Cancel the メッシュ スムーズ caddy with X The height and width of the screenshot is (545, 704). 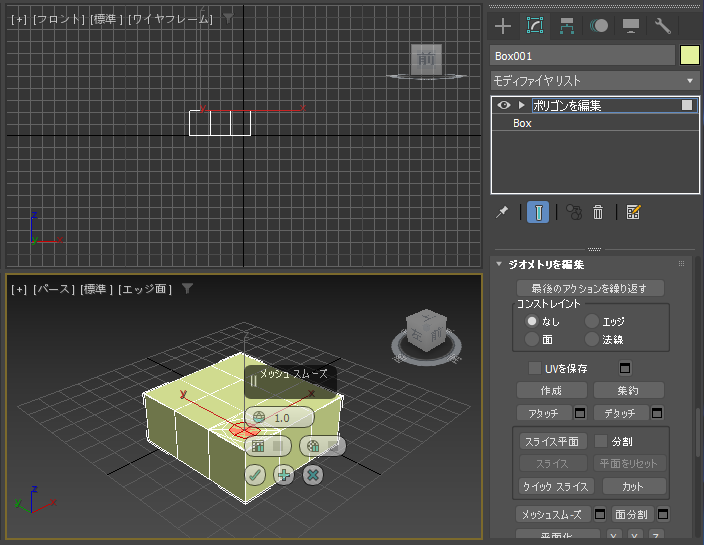313,475
